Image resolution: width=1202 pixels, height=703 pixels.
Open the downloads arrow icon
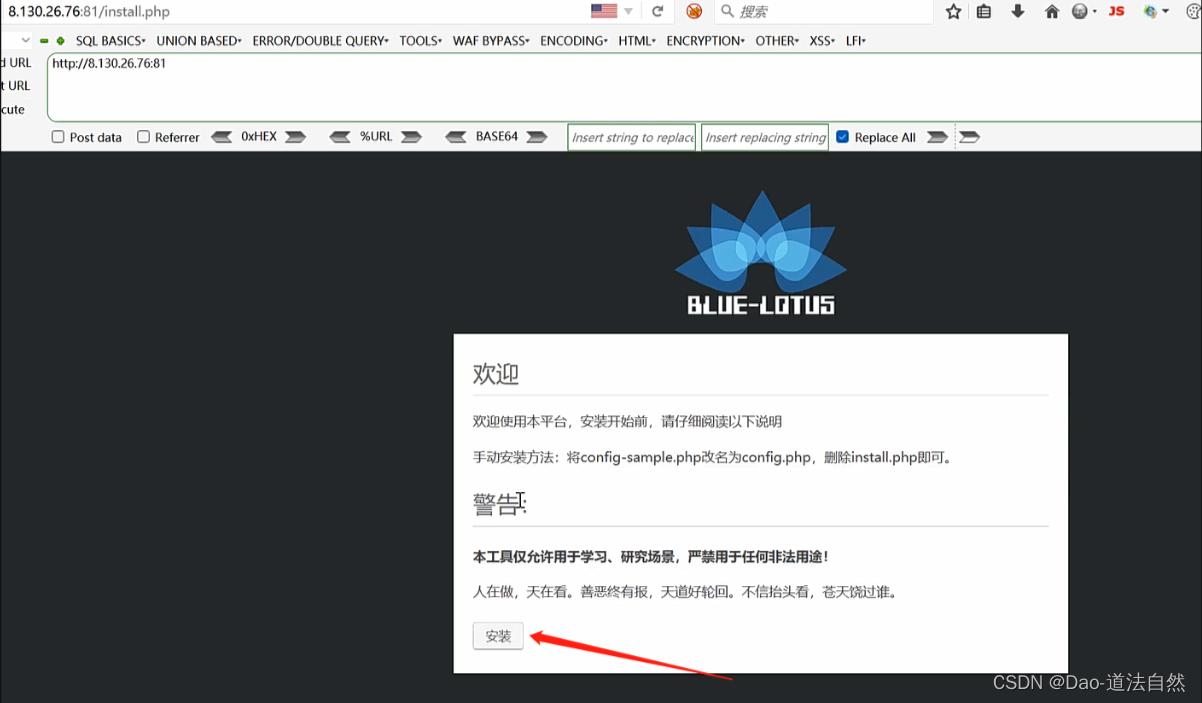pos(1018,11)
